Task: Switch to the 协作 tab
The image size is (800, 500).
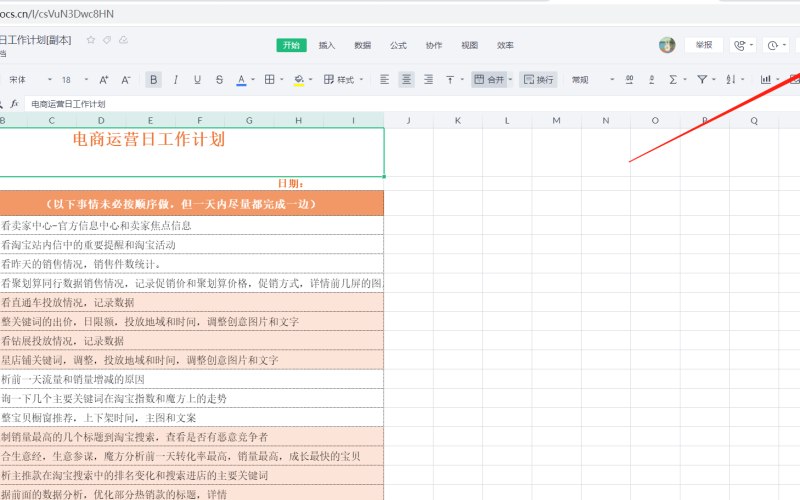Action: pyautogui.click(x=434, y=45)
